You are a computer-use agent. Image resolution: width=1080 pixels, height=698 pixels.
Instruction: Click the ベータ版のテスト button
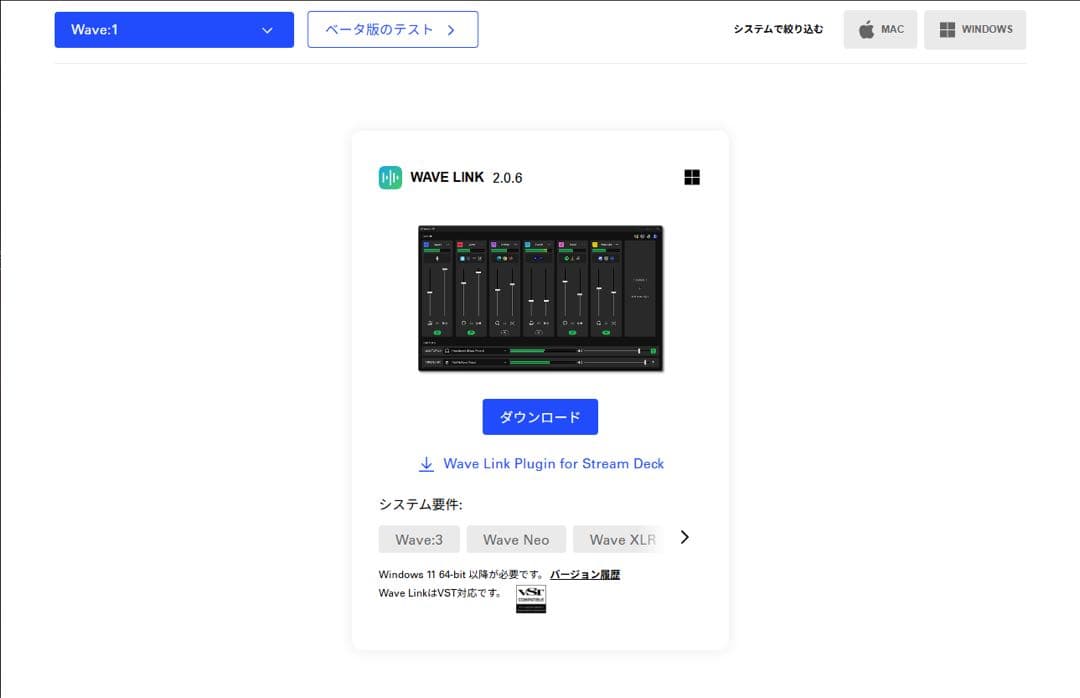coord(392,29)
